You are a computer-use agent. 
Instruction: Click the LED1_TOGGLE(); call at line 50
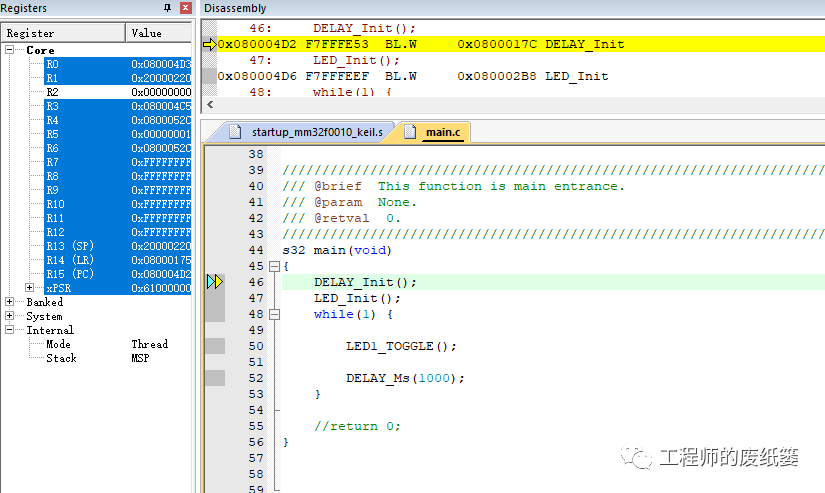click(x=401, y=346)
